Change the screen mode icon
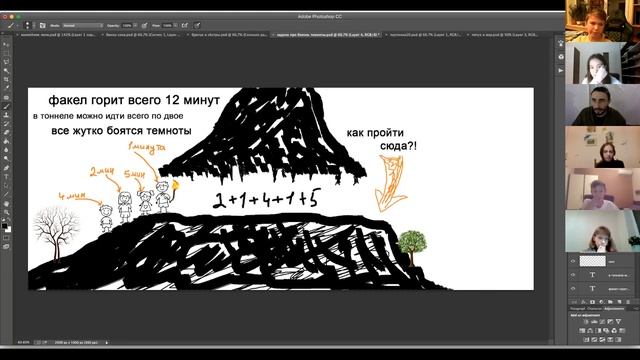The image size is (640, 360). [x=6, y=247]
